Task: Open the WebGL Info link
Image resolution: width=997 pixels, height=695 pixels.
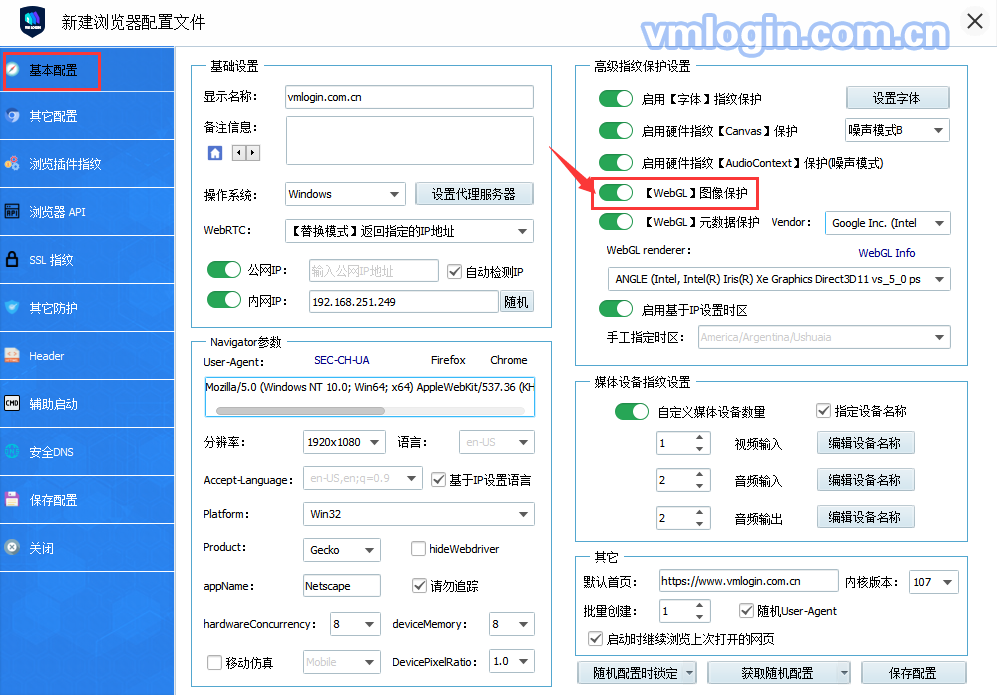Action: tap(886, 253)
